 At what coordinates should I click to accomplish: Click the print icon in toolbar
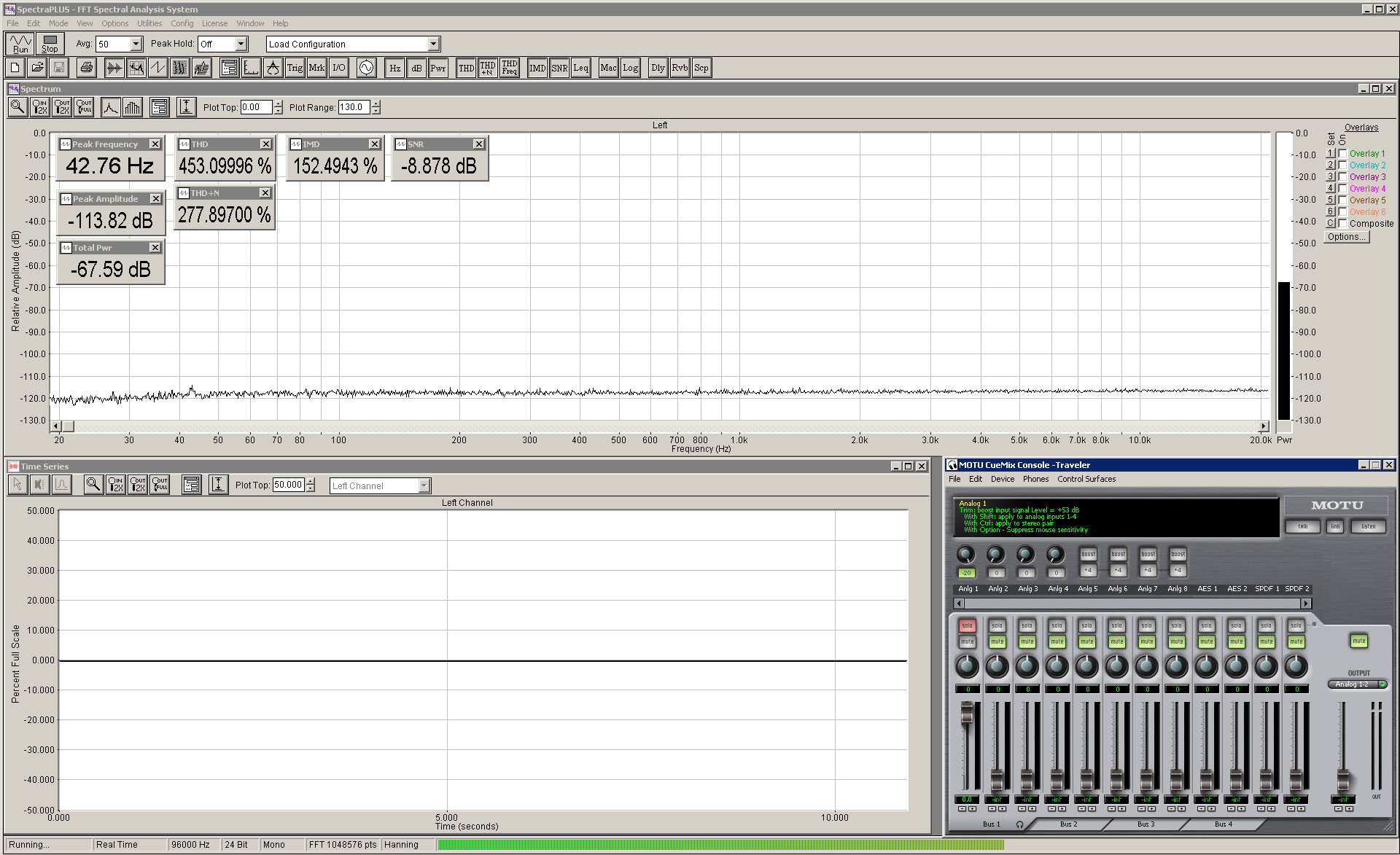86,68
